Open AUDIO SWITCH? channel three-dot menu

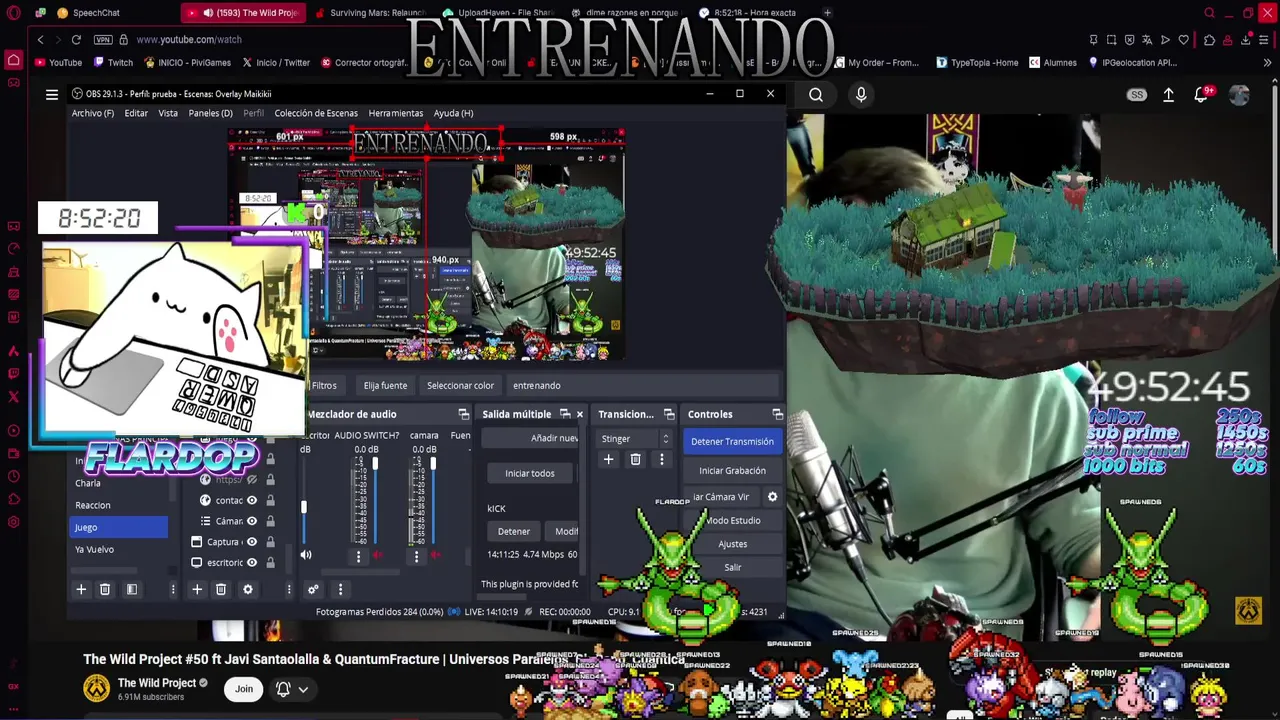pos(358,555)
